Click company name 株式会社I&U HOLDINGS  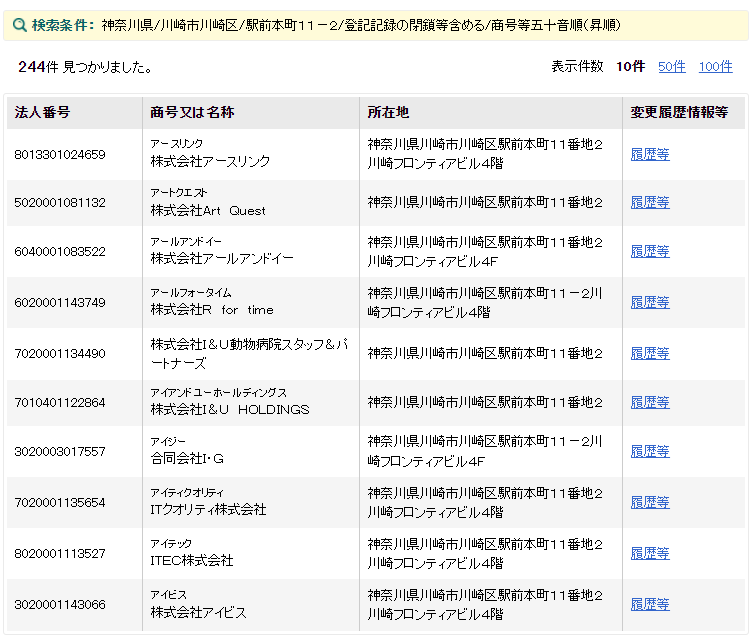(230, 410)
